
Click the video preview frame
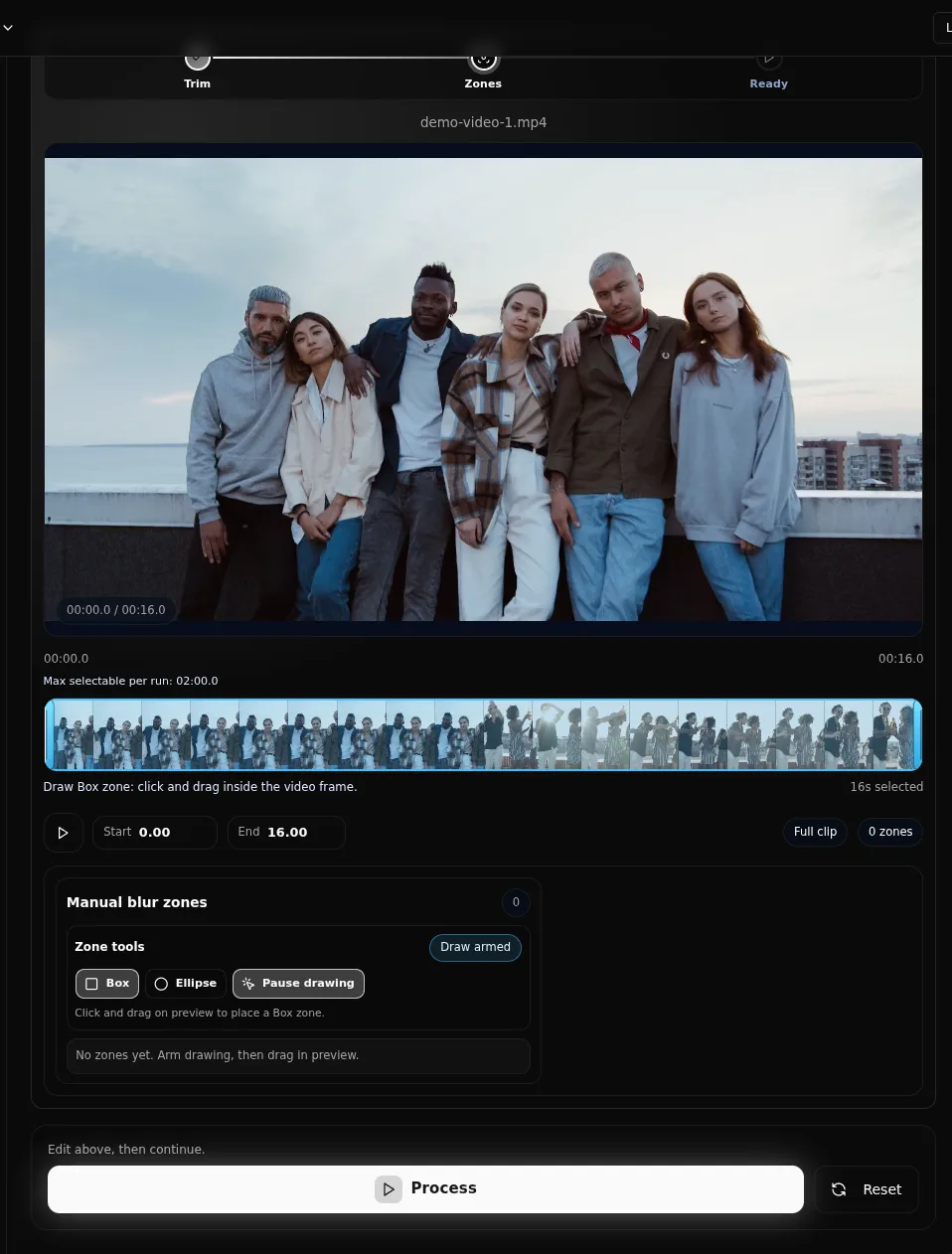click(483, 390)
